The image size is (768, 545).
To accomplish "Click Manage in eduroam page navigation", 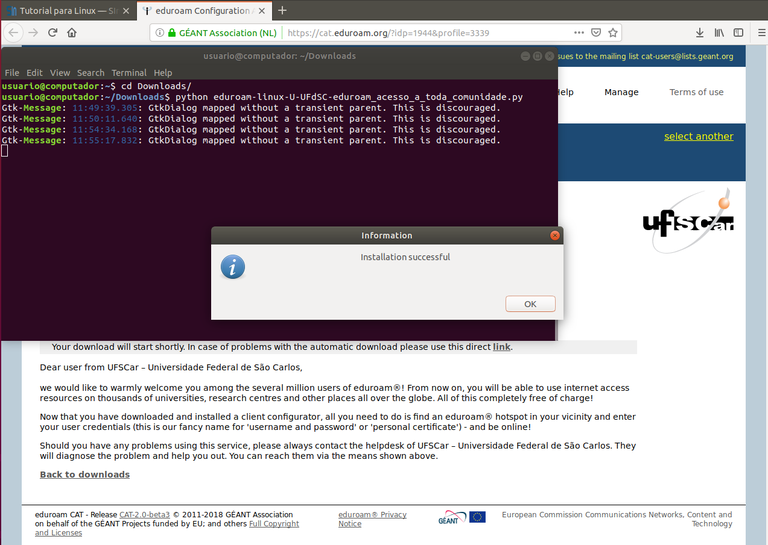I will (622, 92).
